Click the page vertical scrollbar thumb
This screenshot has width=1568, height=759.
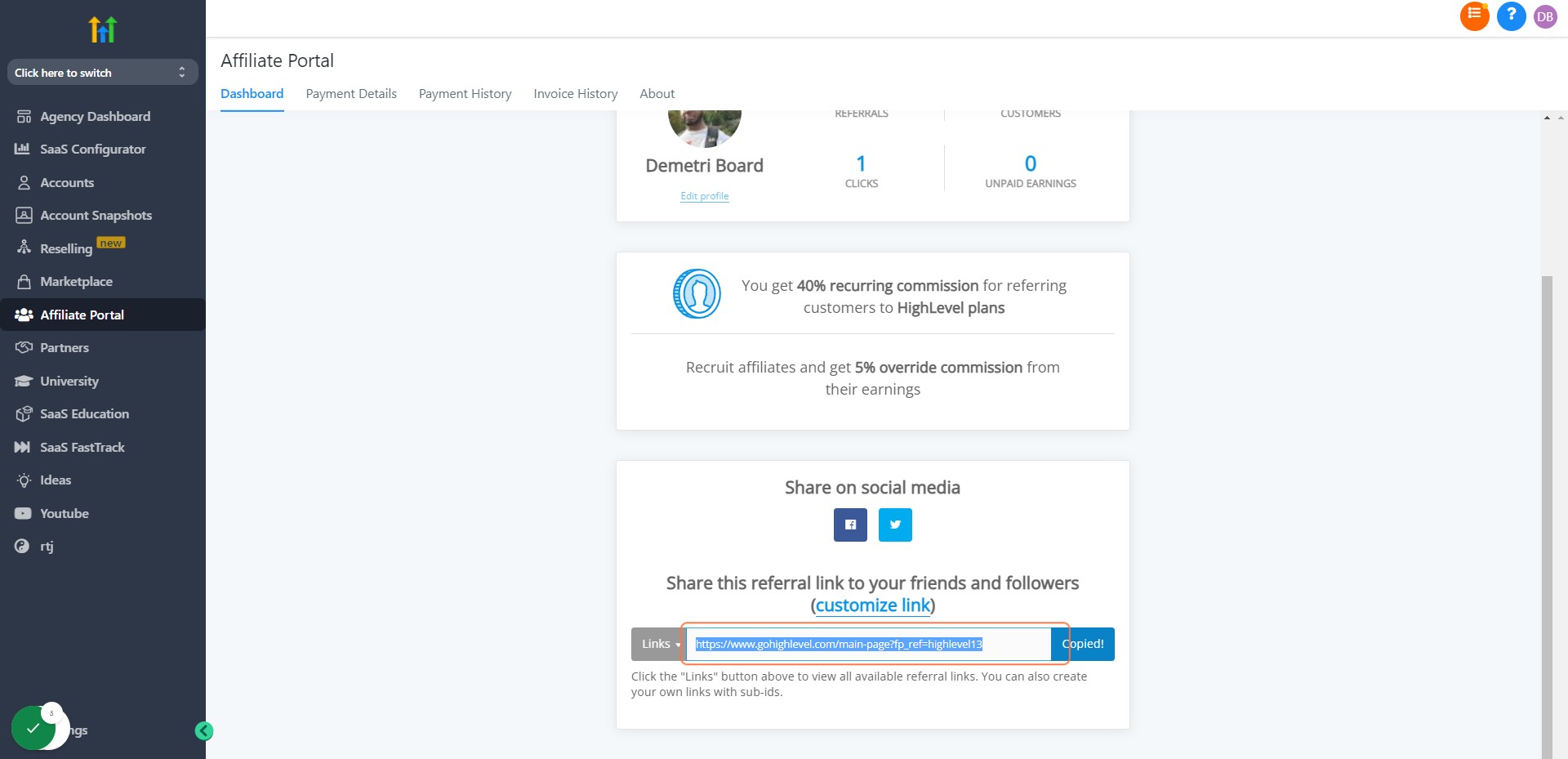(1547, 516)
